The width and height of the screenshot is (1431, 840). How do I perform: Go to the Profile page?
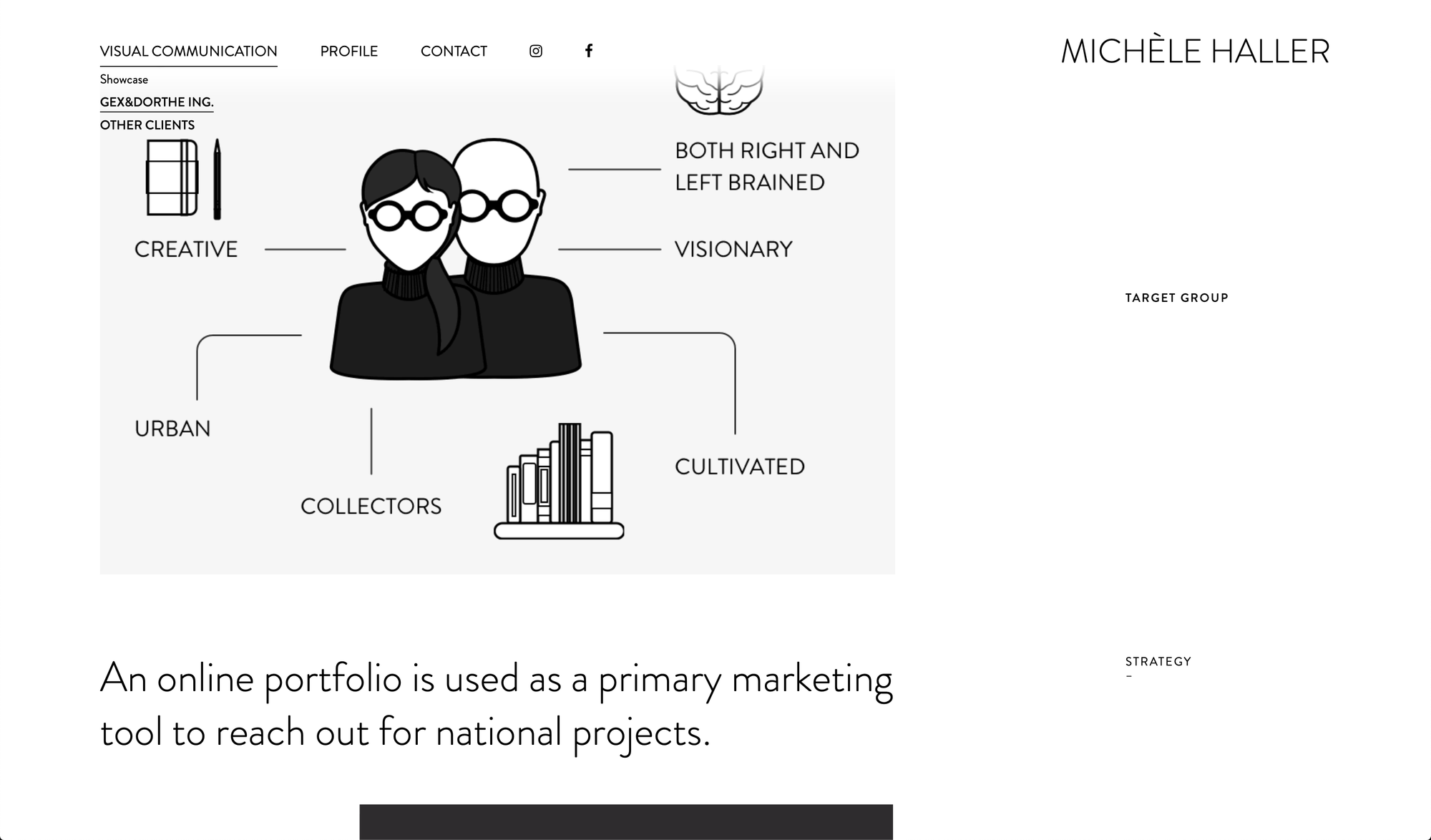pyautogui.click(x=348, y=52)
